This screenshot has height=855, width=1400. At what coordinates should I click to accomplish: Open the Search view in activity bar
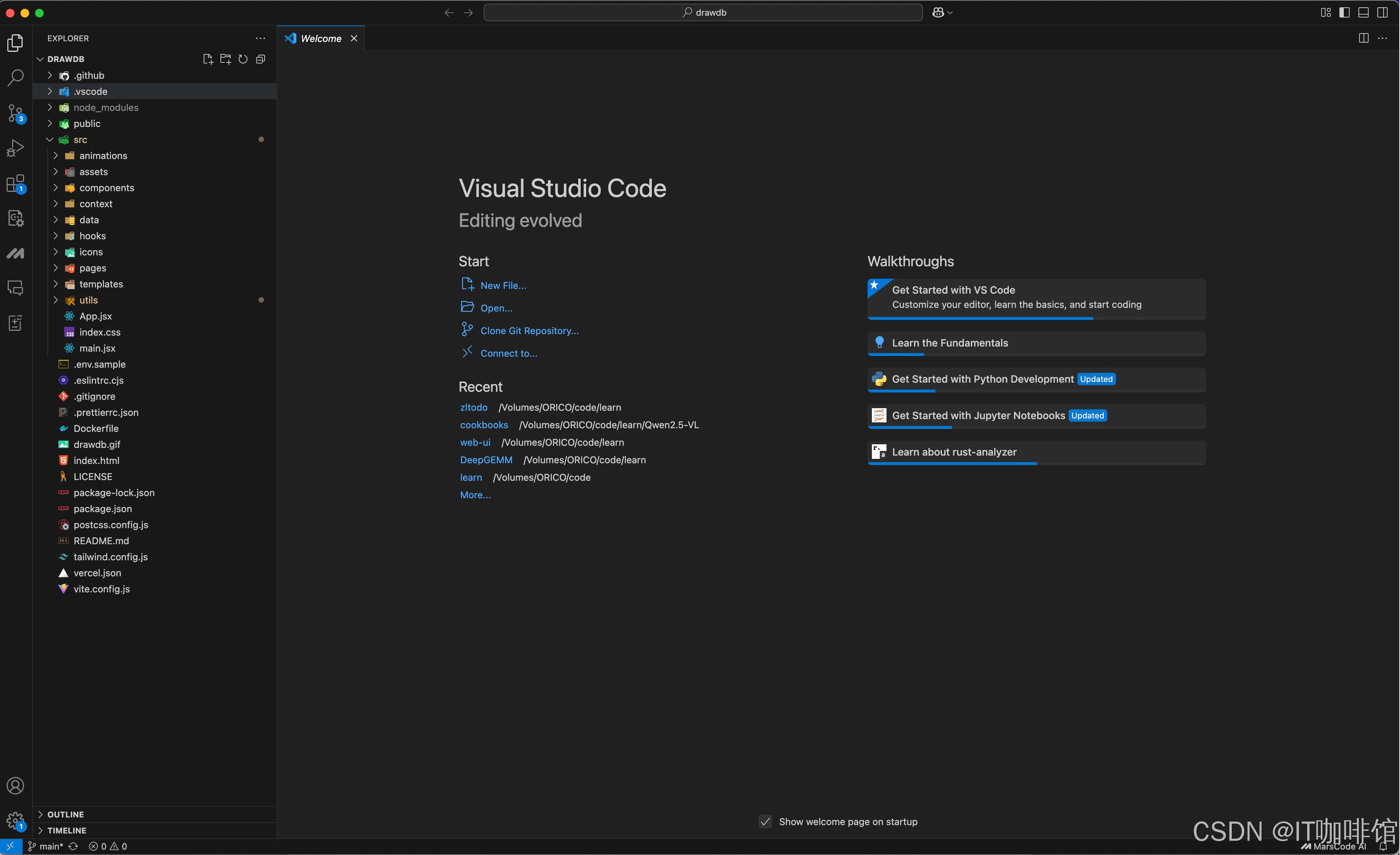click(x=15, y=78)
